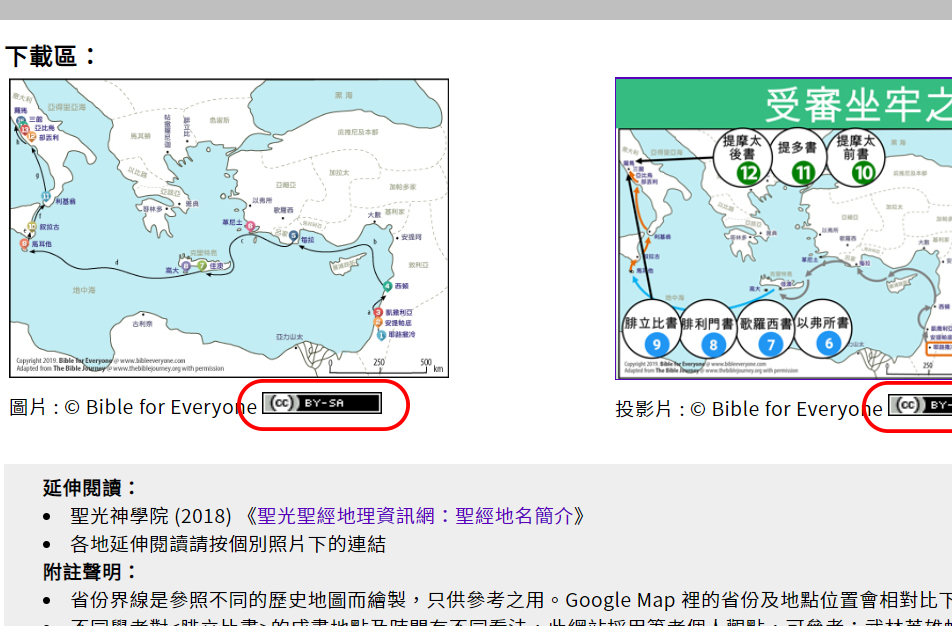
Task: Click the 腓利門書 circle numbered 8
Action: click(x=713, y=331)
